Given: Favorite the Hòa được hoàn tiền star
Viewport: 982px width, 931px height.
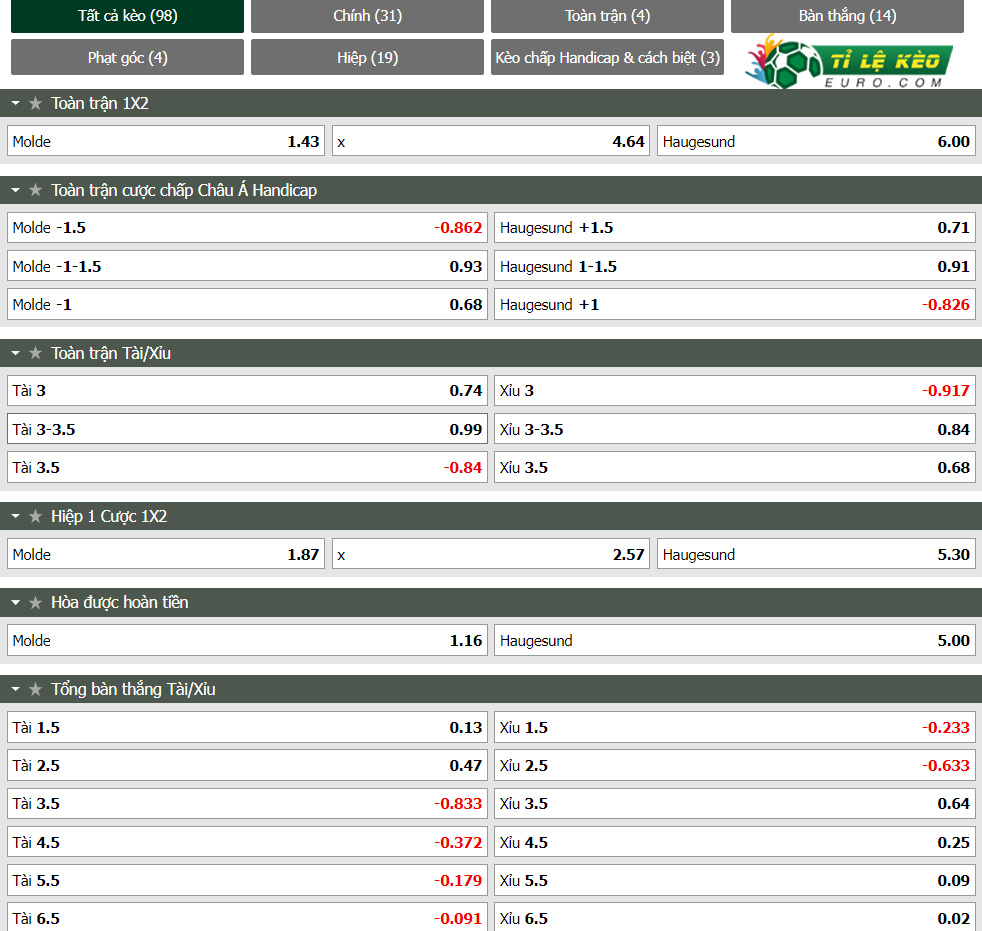Looking at the screenshot, I should click(x=36, y=602).
